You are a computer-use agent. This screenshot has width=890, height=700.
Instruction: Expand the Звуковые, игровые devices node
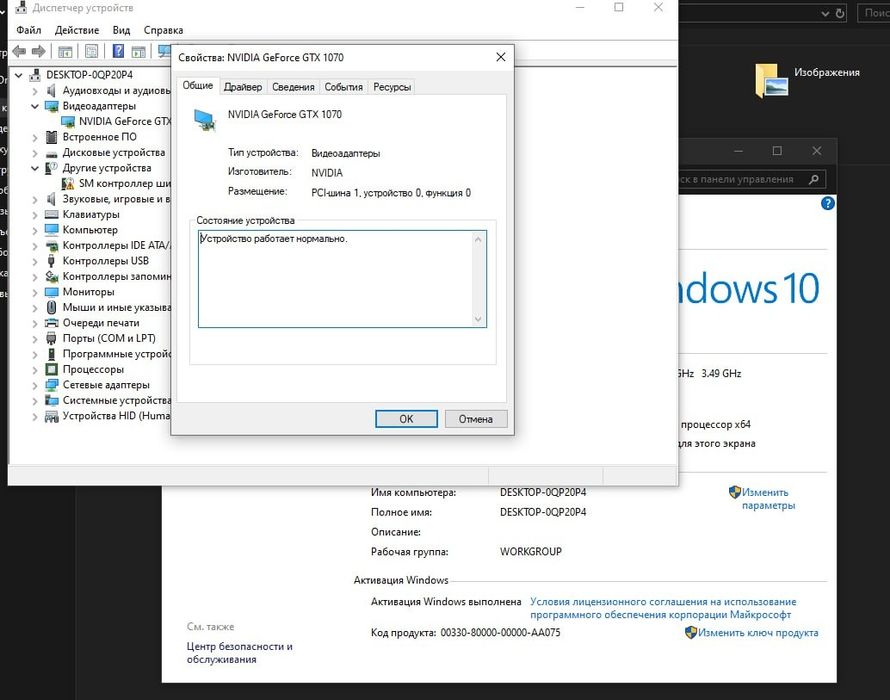click(x=35, y=199)
